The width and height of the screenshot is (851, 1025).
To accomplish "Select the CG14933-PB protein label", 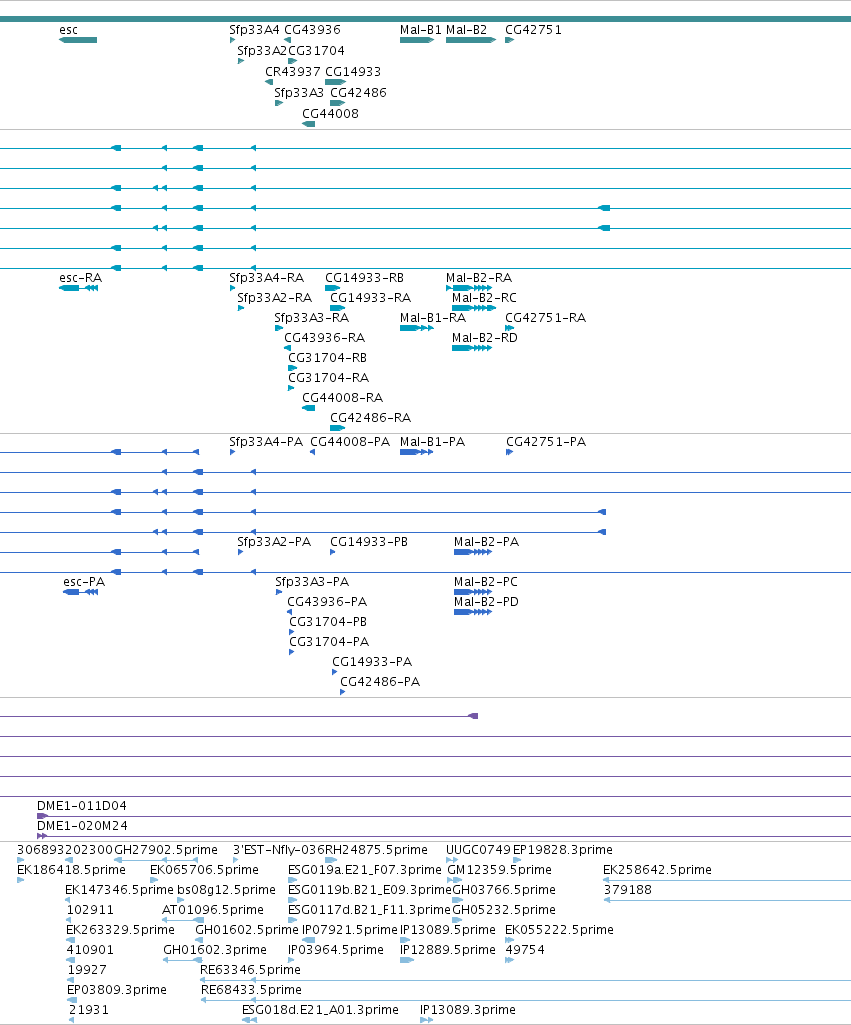I will (369, 542).
